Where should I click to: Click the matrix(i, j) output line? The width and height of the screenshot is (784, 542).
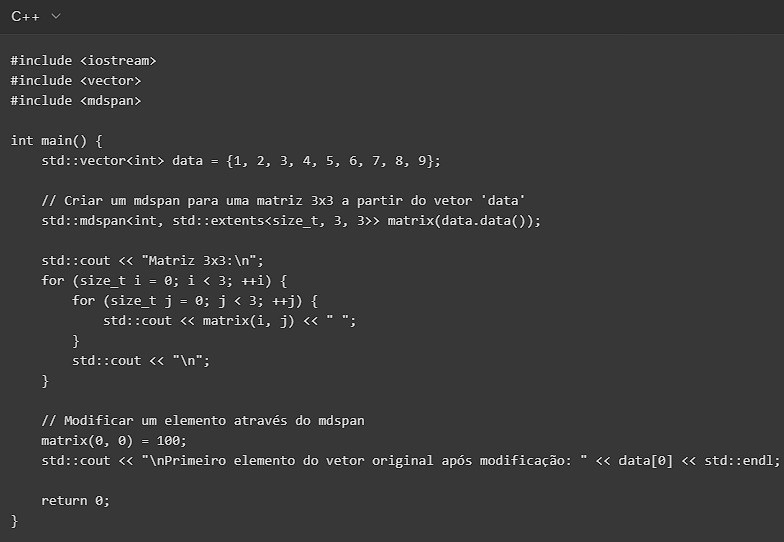click(x=229, y=320)
